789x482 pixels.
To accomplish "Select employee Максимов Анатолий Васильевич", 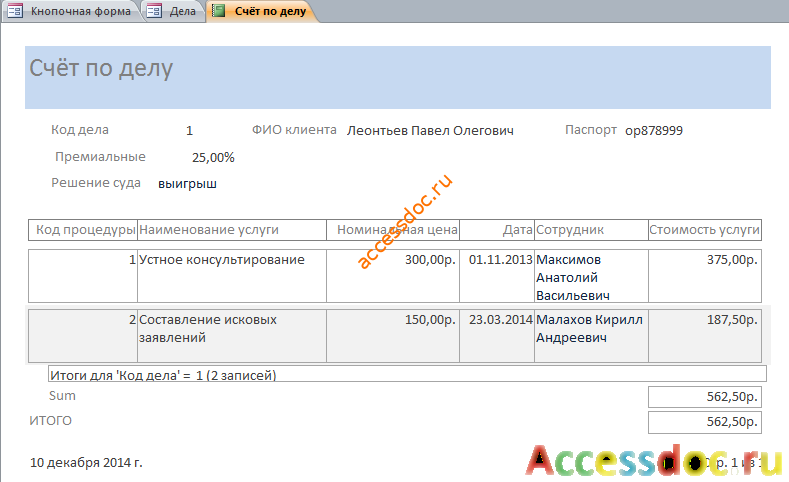I will pos(591,276).
